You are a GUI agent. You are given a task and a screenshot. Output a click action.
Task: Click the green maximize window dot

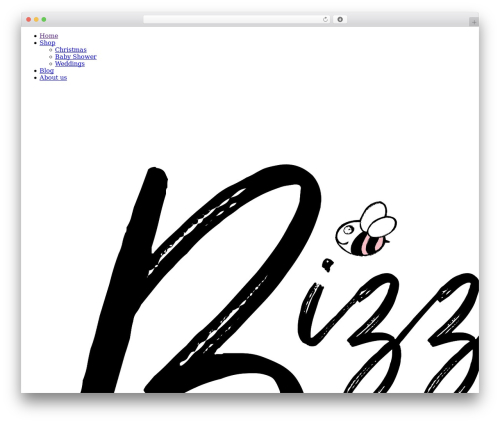point(44,20)
